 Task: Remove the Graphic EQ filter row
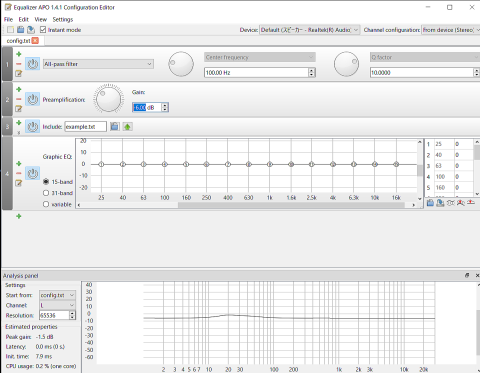(x=19, y=173)
